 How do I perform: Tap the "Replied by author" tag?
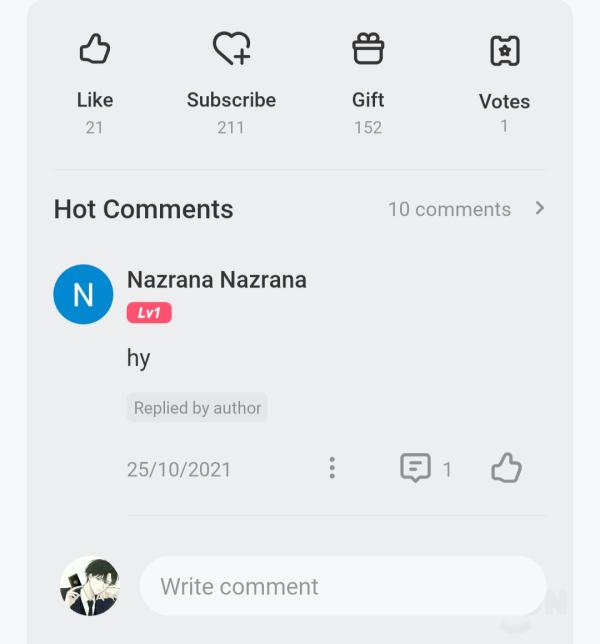pos(197,408)
